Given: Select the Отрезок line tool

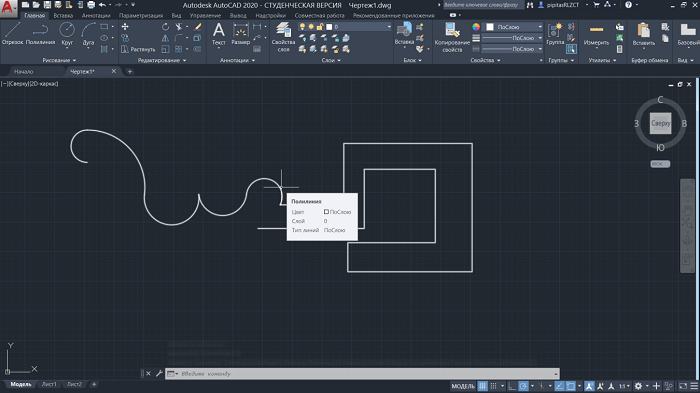Looking at the screenshot, I should (12, 33).
